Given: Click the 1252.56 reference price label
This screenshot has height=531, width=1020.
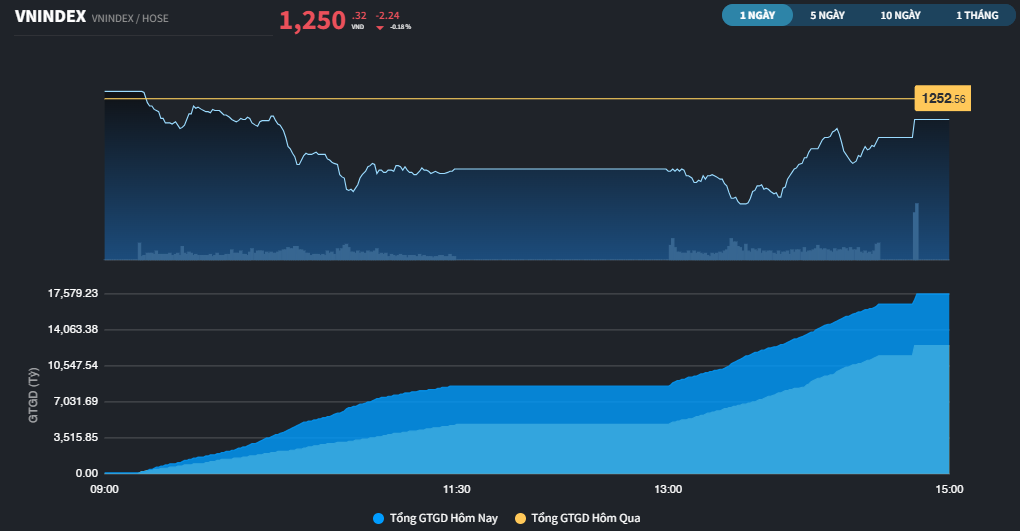Looking at the screenshot, I should pos(943,98).
